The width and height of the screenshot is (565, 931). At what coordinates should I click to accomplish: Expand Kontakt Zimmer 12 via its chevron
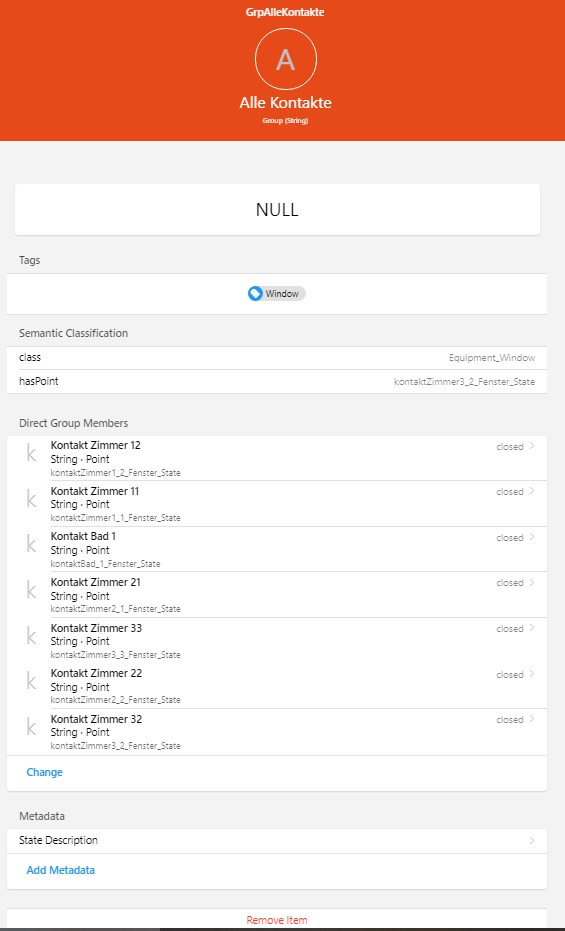pos(532,446)
